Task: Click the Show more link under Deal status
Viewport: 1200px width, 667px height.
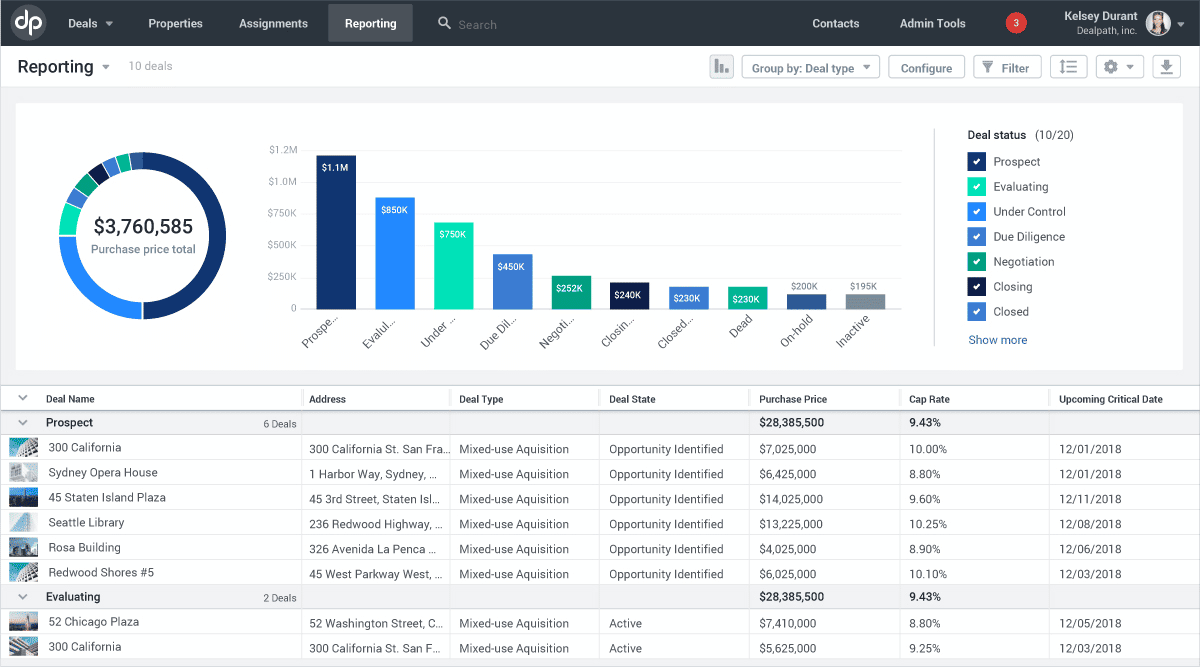Action: pos(997,340)
